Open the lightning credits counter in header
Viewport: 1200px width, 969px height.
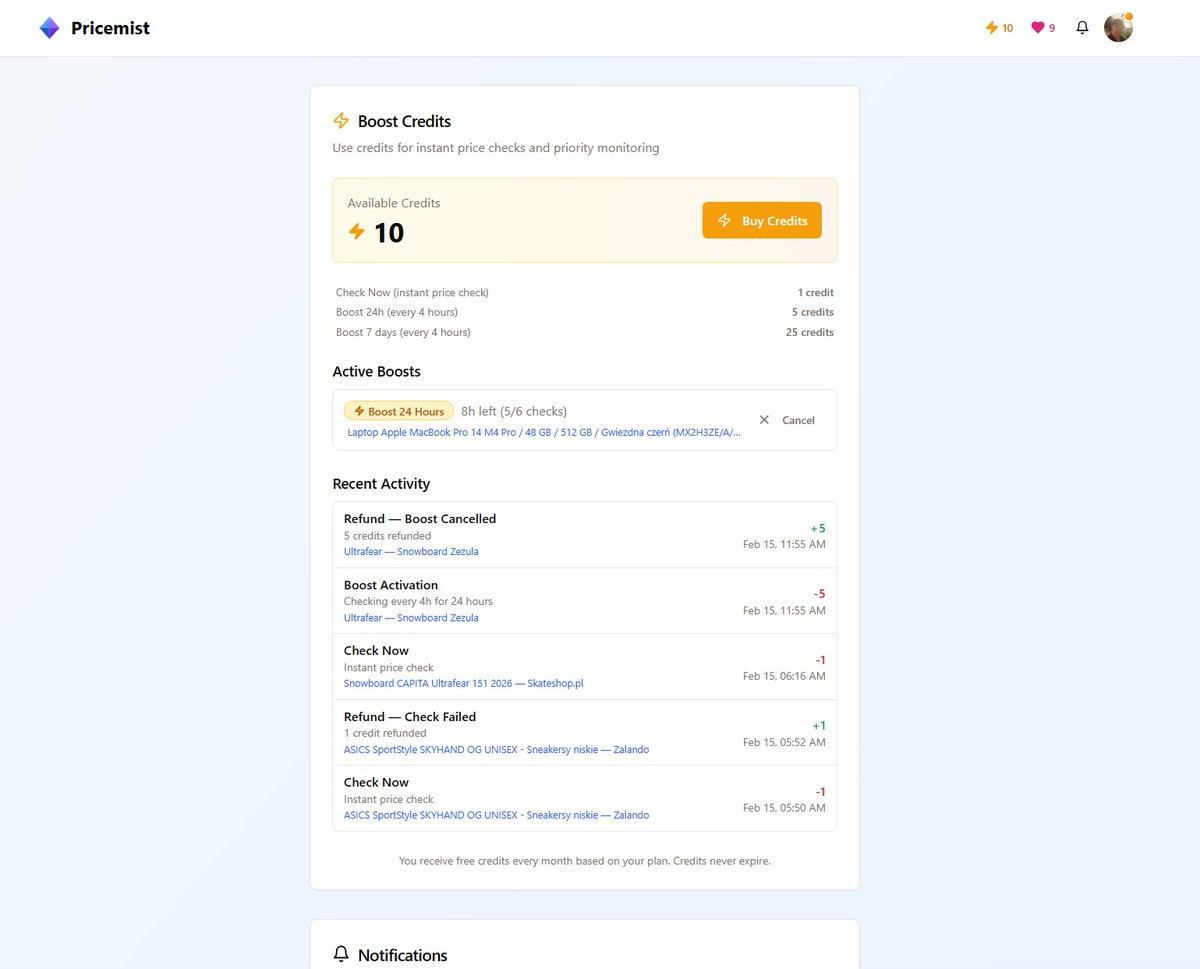tap(999, 28)
